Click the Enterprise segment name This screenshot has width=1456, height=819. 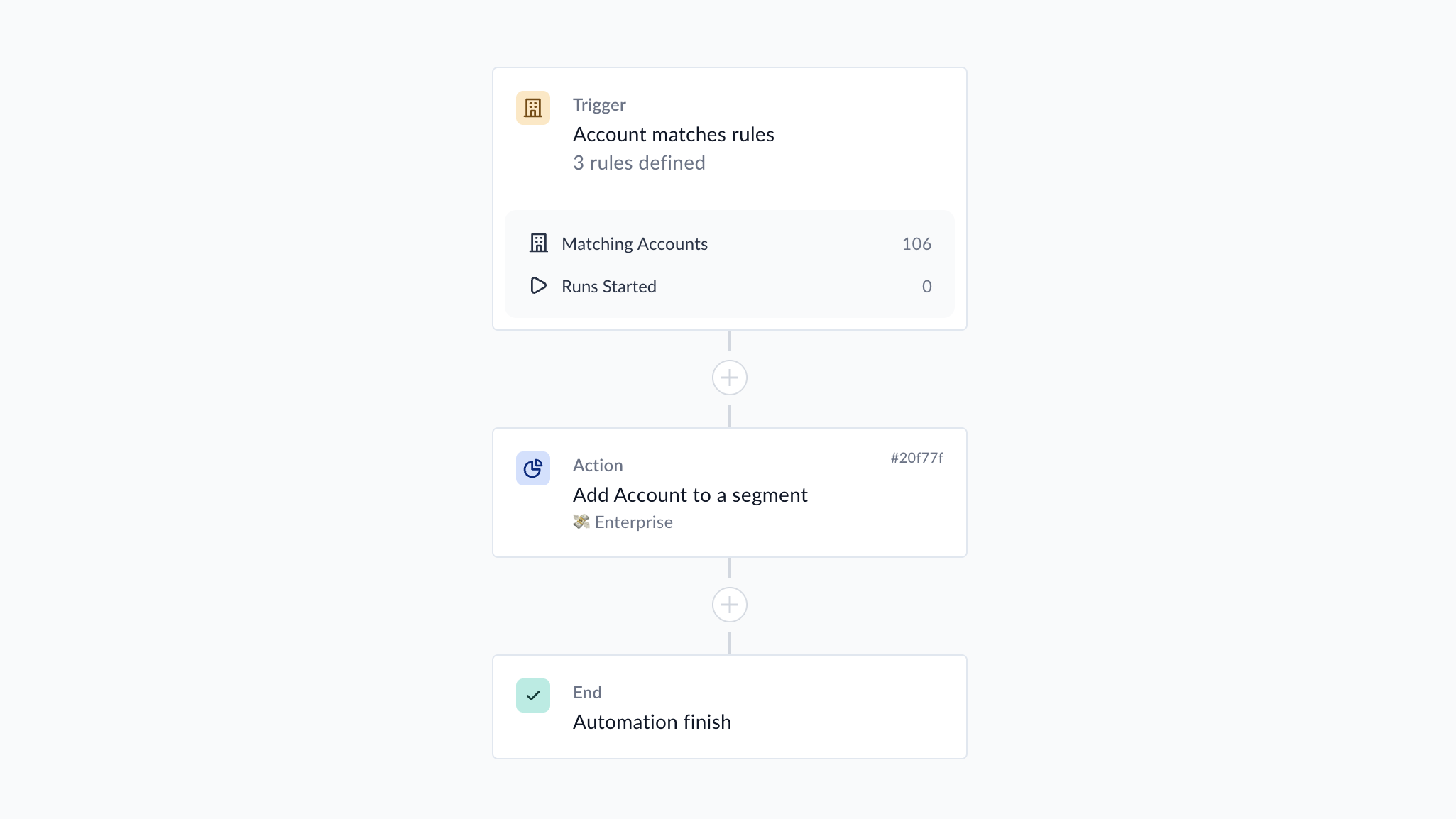pyautogui.click(x=634, y=522)
